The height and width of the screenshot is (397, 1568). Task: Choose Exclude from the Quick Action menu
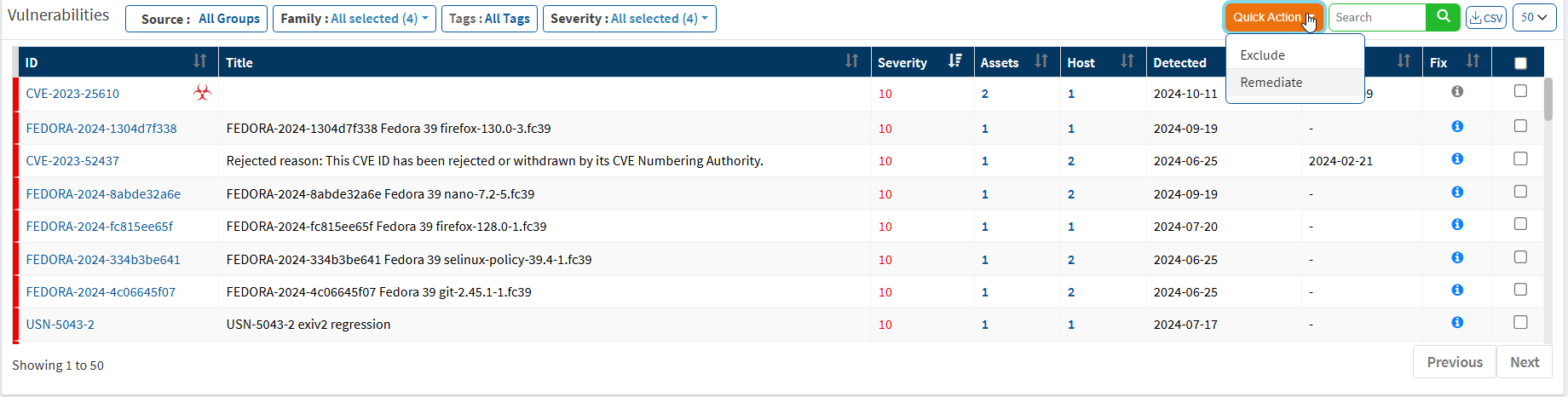pyautogui.click(x=1263, y=55)
